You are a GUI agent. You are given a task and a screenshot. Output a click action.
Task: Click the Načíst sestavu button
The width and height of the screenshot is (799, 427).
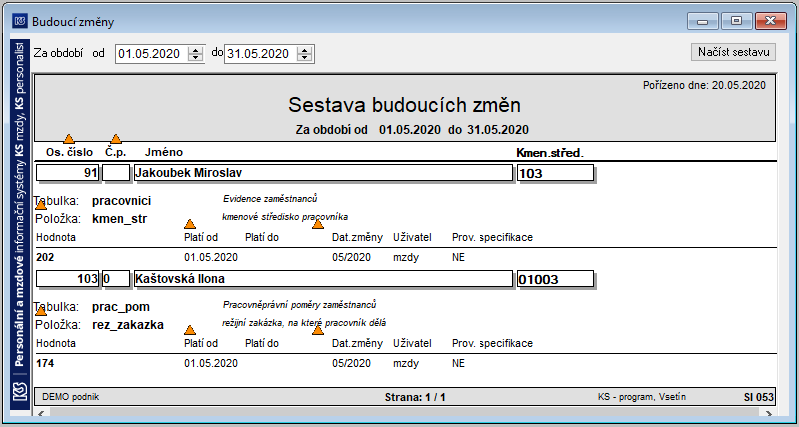point(733,52)
